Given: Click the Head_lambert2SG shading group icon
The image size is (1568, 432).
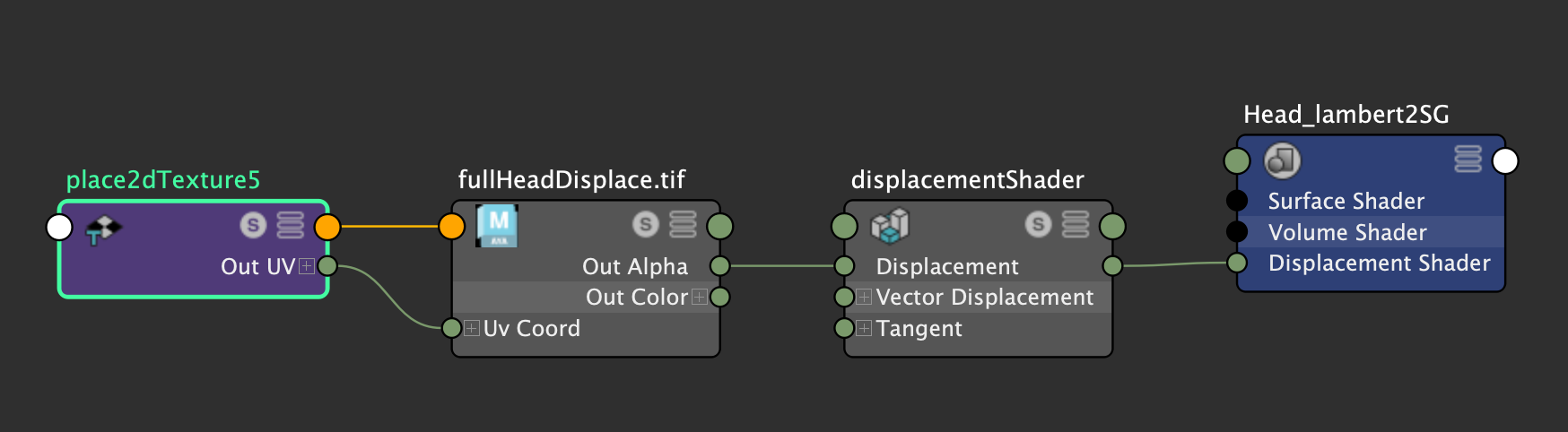Looking at the screenshot, I should point(1282,160).
